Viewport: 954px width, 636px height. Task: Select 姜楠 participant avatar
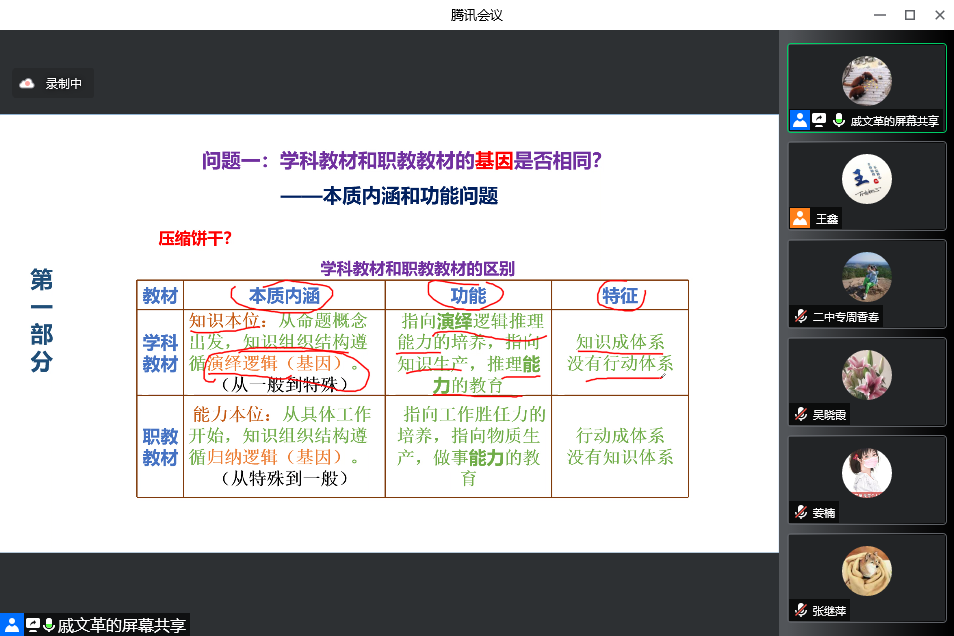pos(866,473)
